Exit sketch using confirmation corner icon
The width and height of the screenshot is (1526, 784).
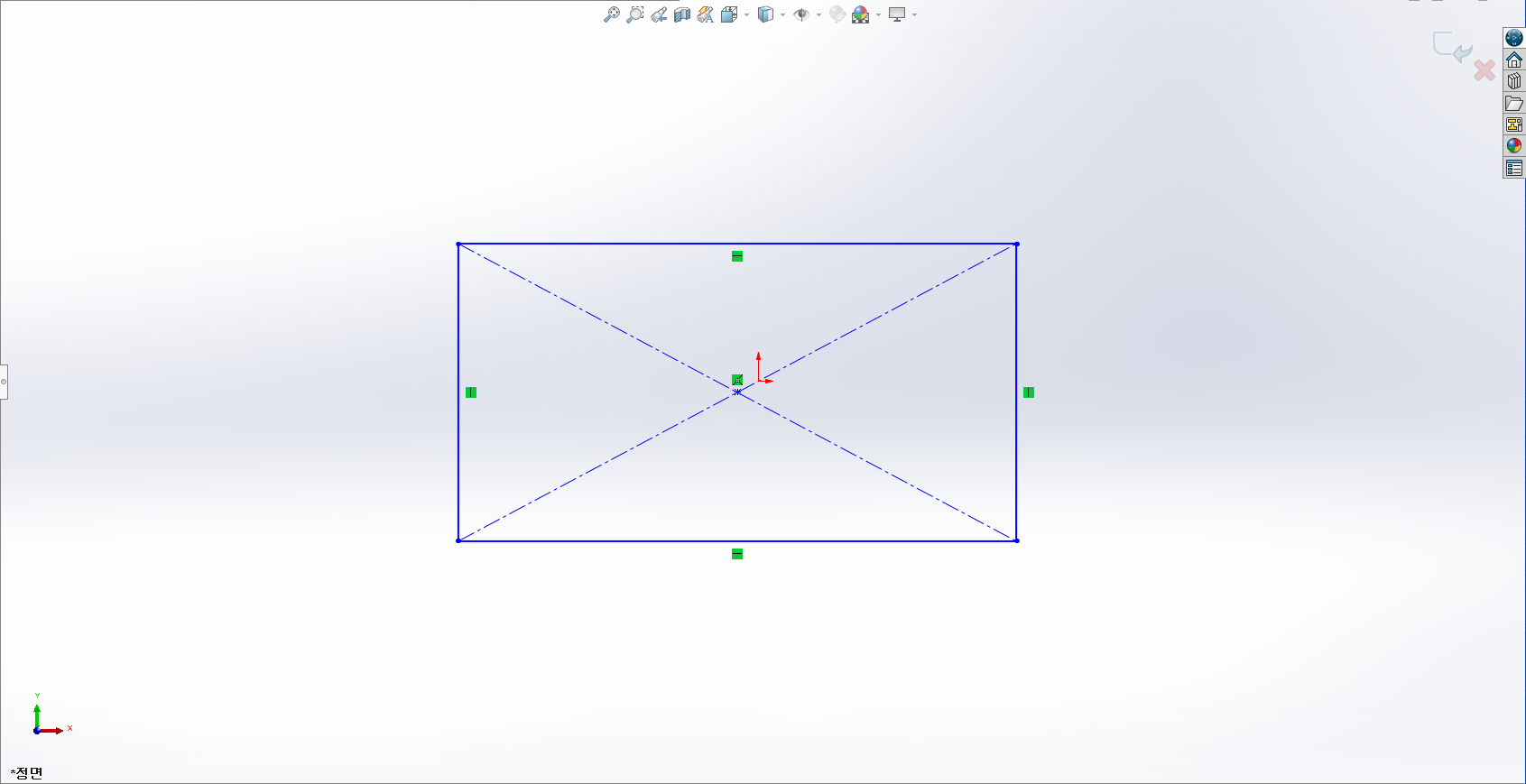pyautogui.click(x=1452, y=47)
